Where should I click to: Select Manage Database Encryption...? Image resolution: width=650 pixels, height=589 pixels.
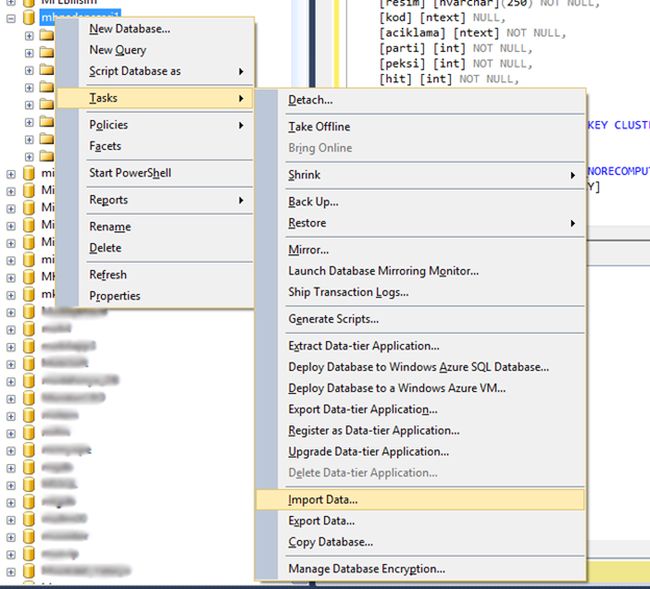coord(420,569)
